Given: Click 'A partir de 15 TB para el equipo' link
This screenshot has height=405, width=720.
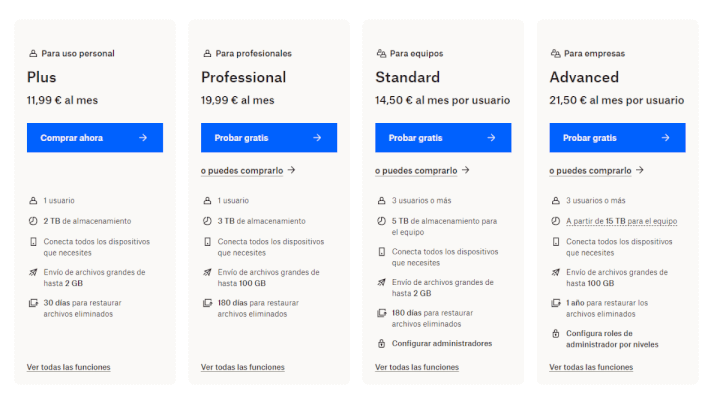Looking at the screenshot, I should pyautogui.click(x=621, y=221).
